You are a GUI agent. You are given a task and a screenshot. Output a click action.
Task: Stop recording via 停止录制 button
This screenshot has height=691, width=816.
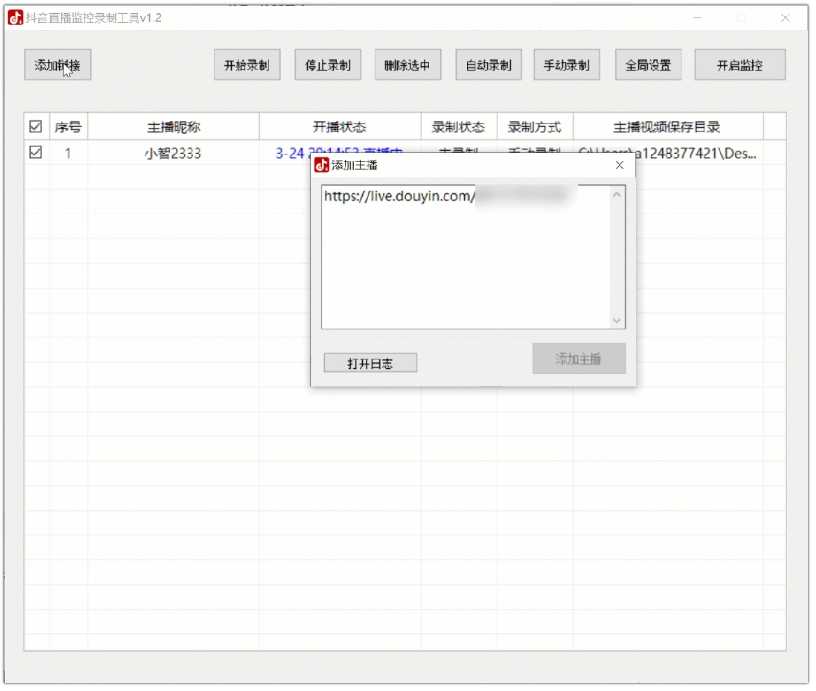[328, 65]
